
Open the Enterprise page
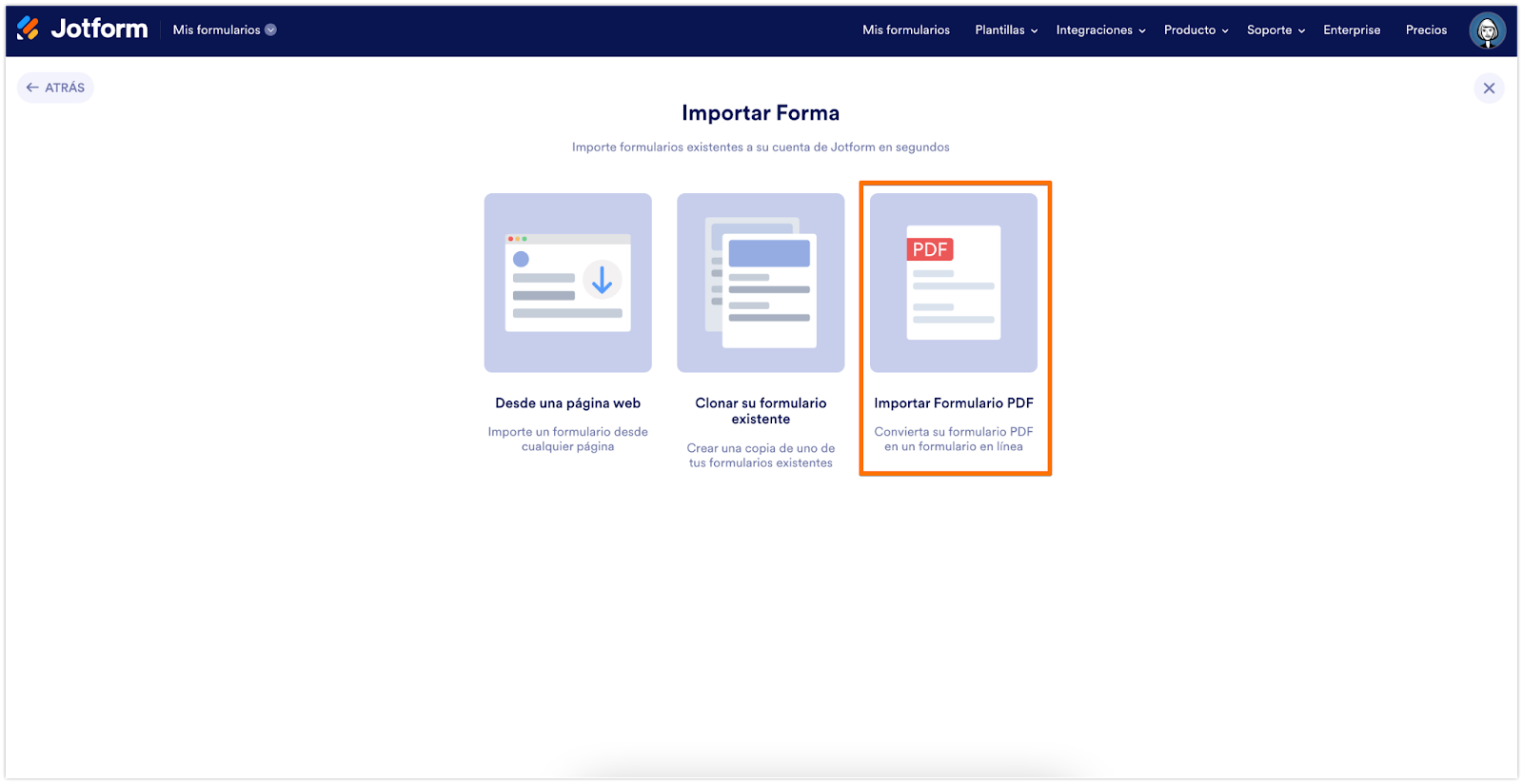[x=1352, y=30]
